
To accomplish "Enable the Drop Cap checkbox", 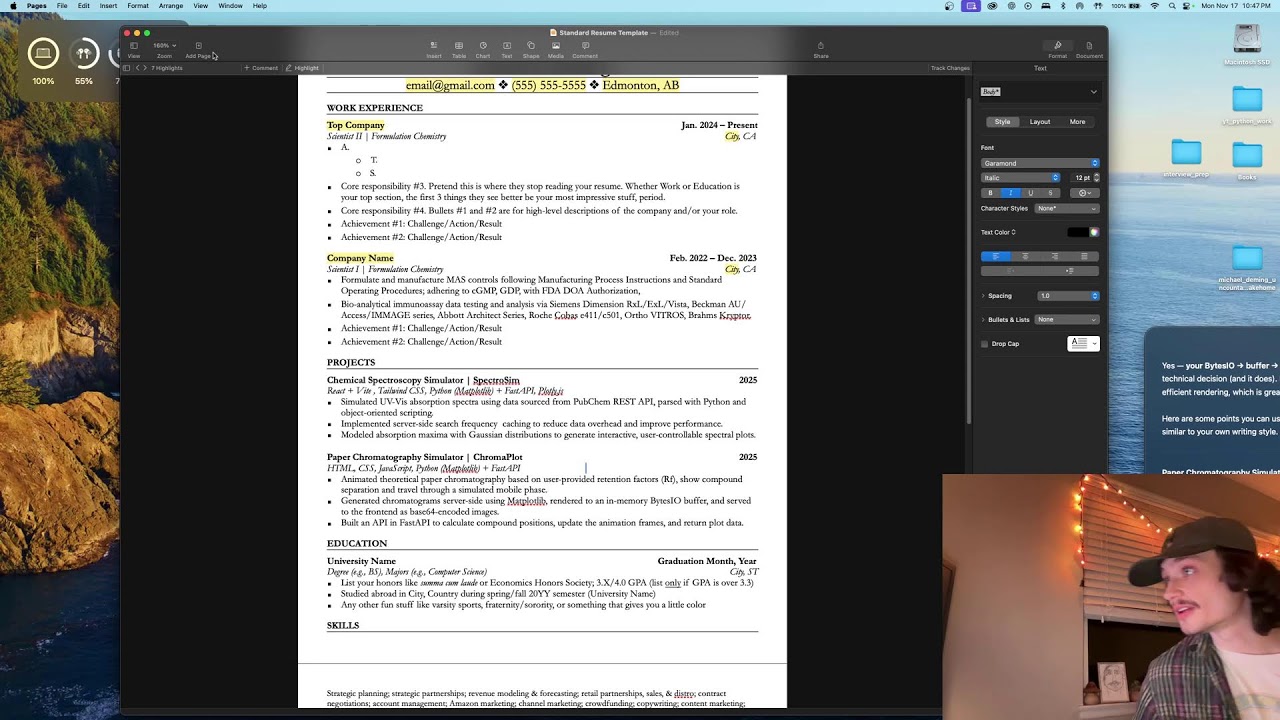I will pyautogui.click(x=985, y=344).
